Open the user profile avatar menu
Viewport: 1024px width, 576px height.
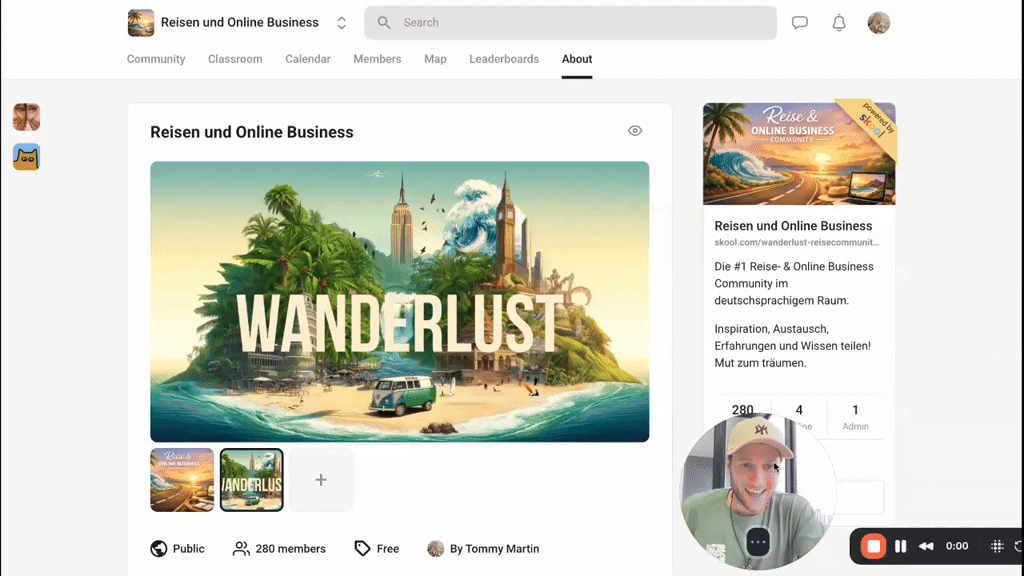(x=878, y=23)
